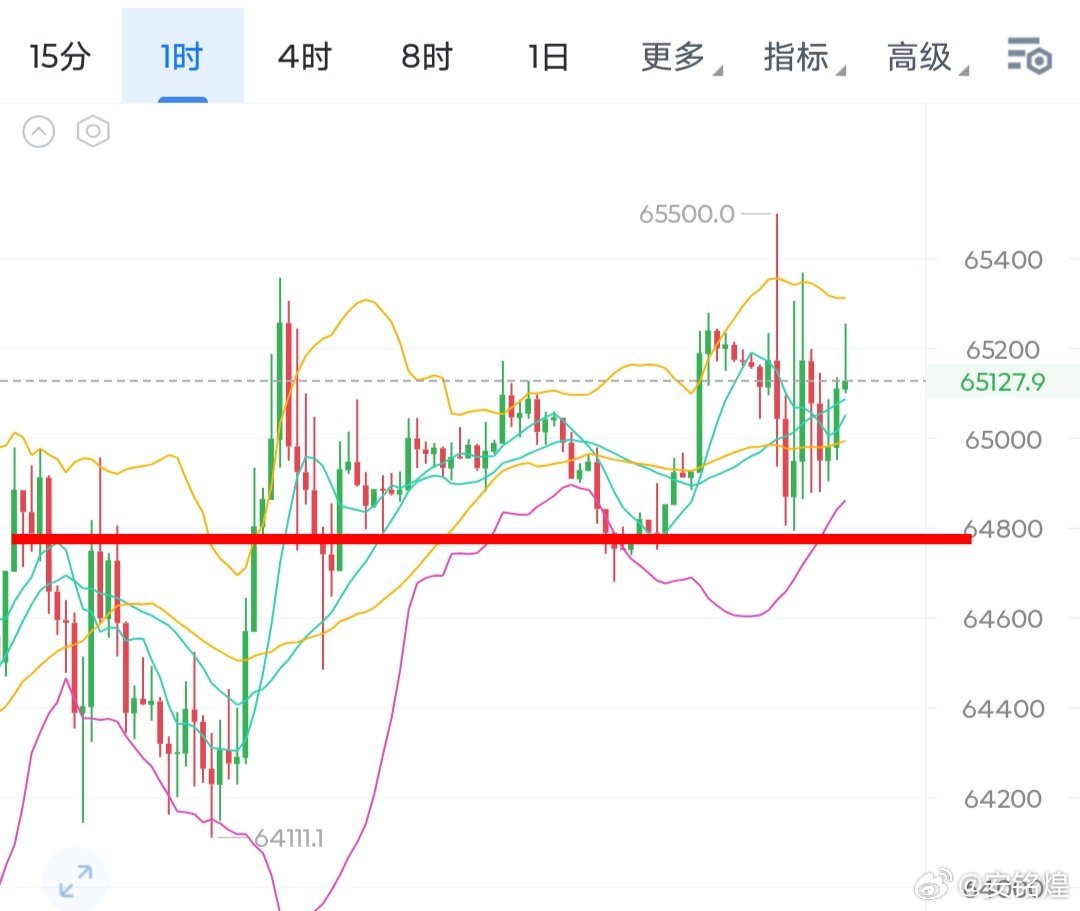
Task: Click the 65200 price axis label
Action: click(x=1003, y=350)
